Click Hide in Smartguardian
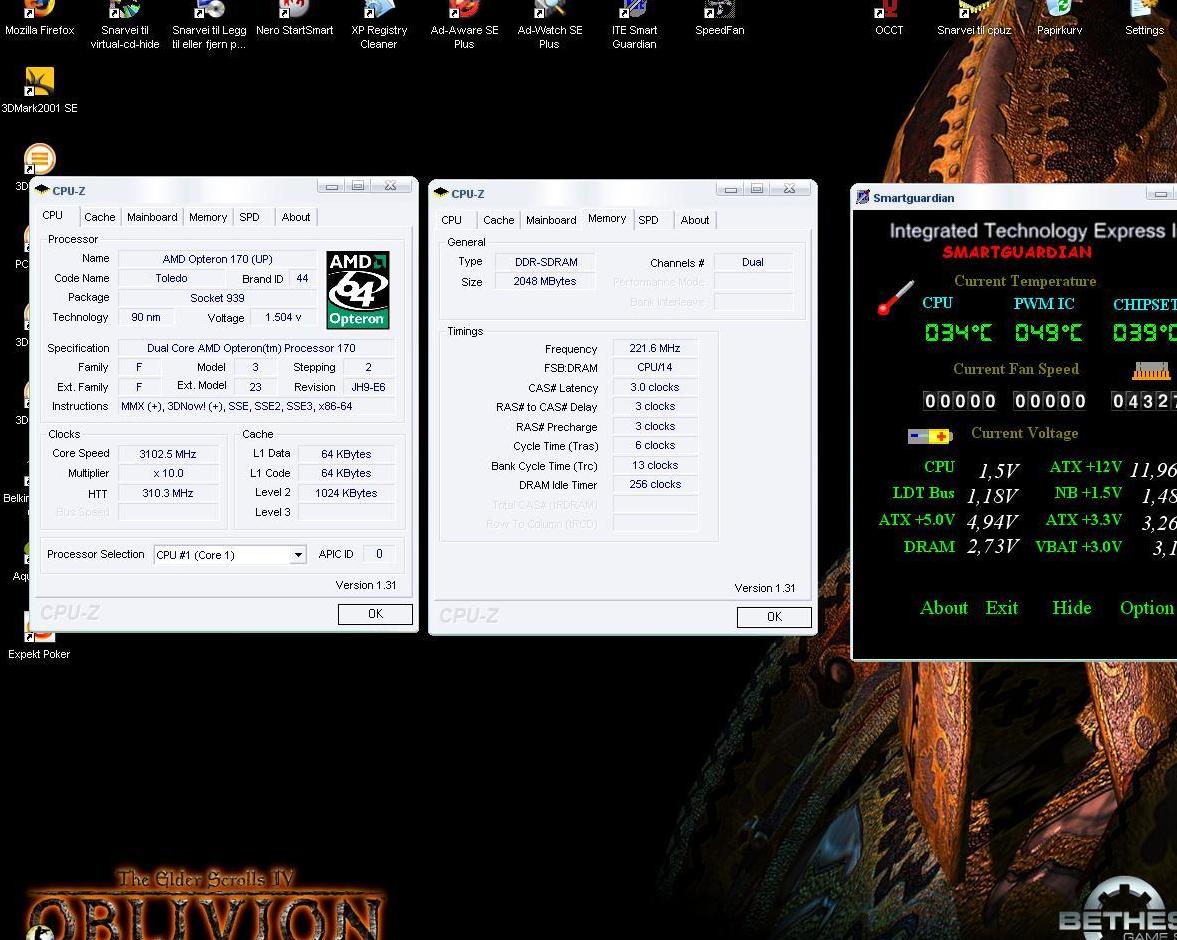1177x940 pixels. (1072, 607)
